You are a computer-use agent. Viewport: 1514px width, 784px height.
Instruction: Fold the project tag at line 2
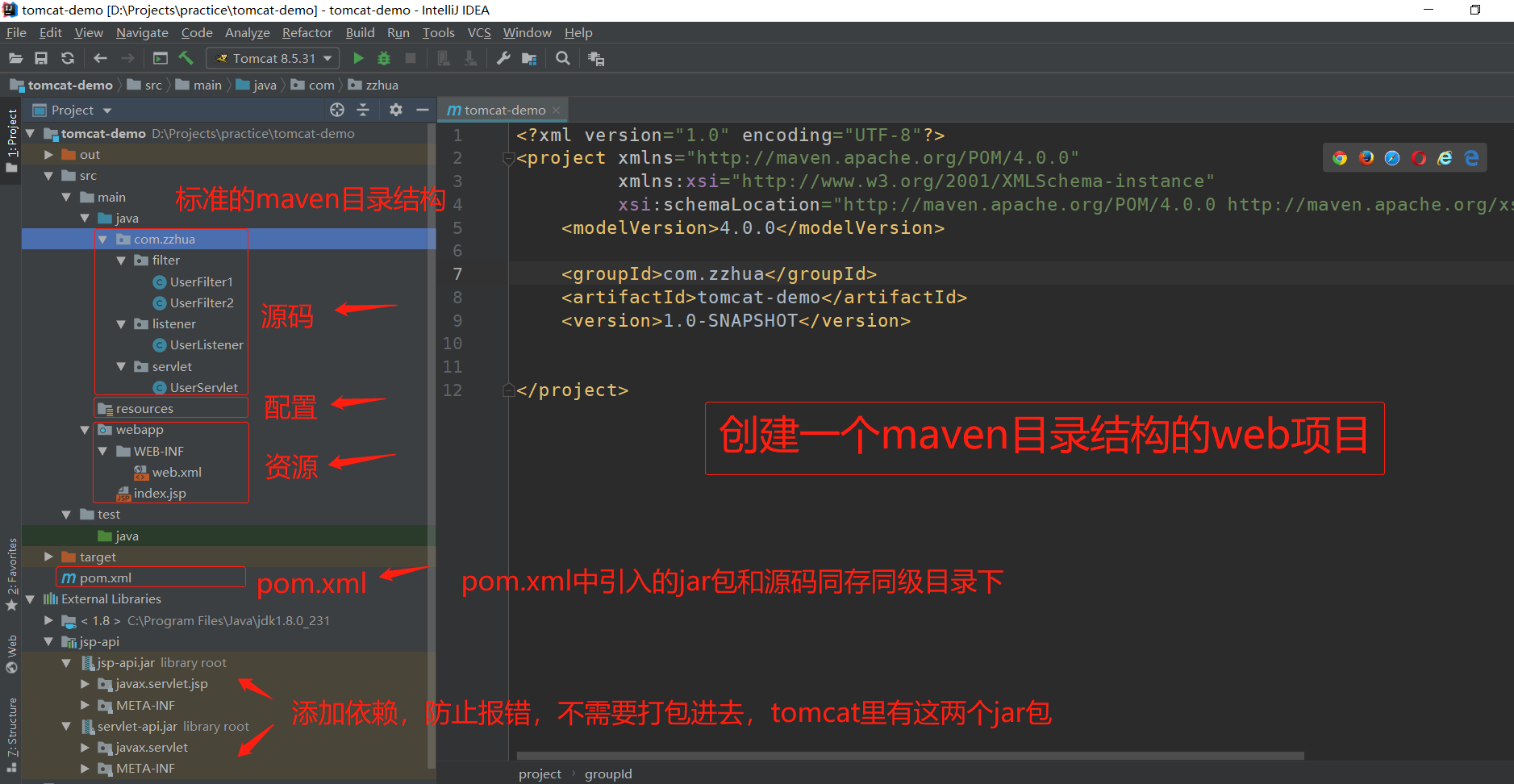tap(509, 158)
